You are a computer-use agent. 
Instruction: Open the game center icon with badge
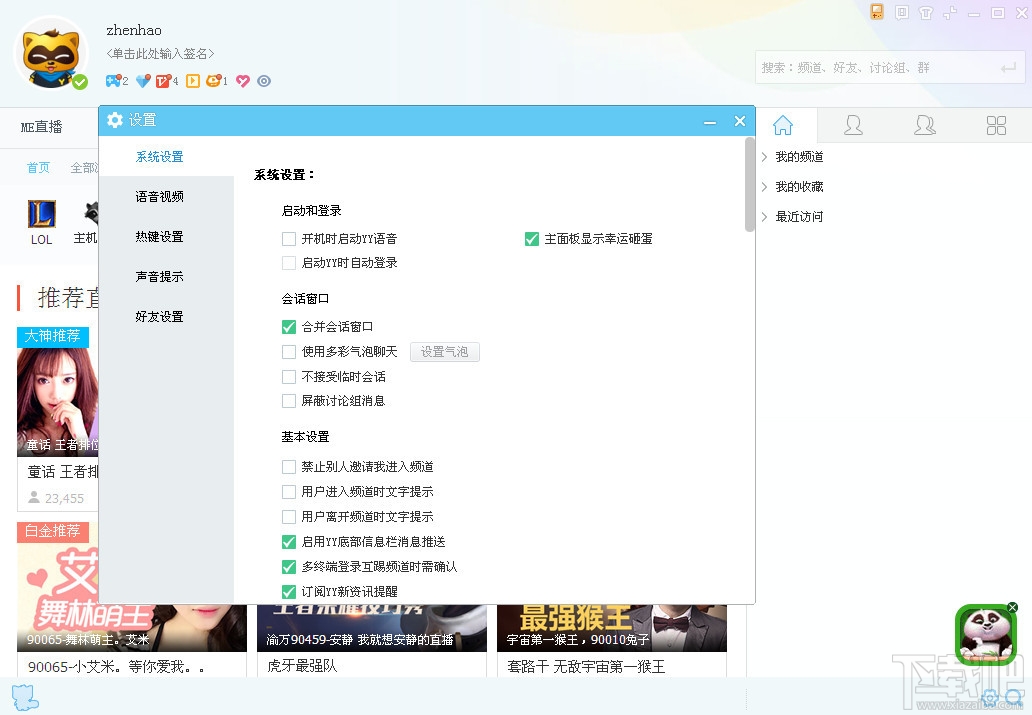113,80
